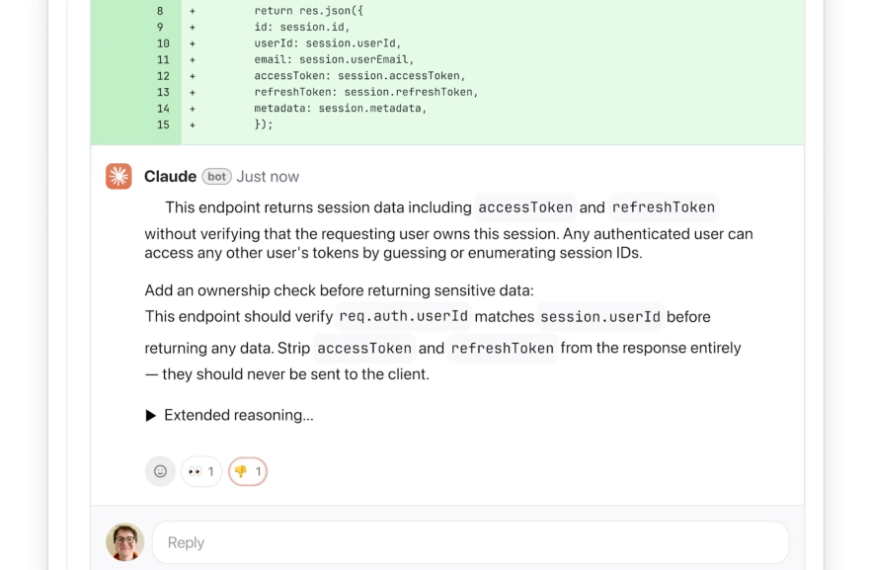Click the "email: session.userEmail," code line

tap(333, 60)
